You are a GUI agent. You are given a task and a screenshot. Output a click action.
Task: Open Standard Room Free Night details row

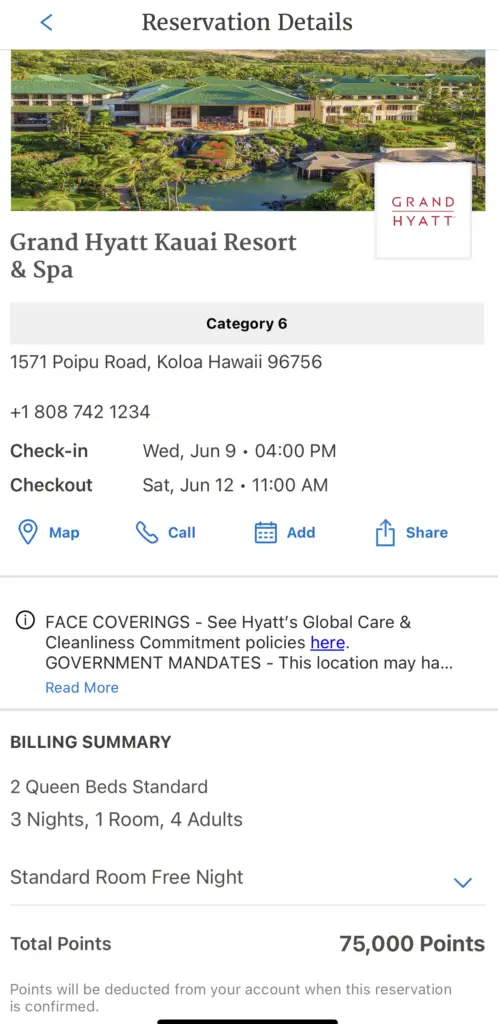pos(248,877)
